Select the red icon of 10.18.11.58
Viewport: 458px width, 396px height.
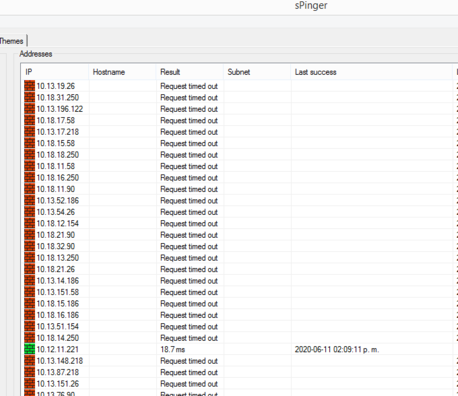click(29, 166)
